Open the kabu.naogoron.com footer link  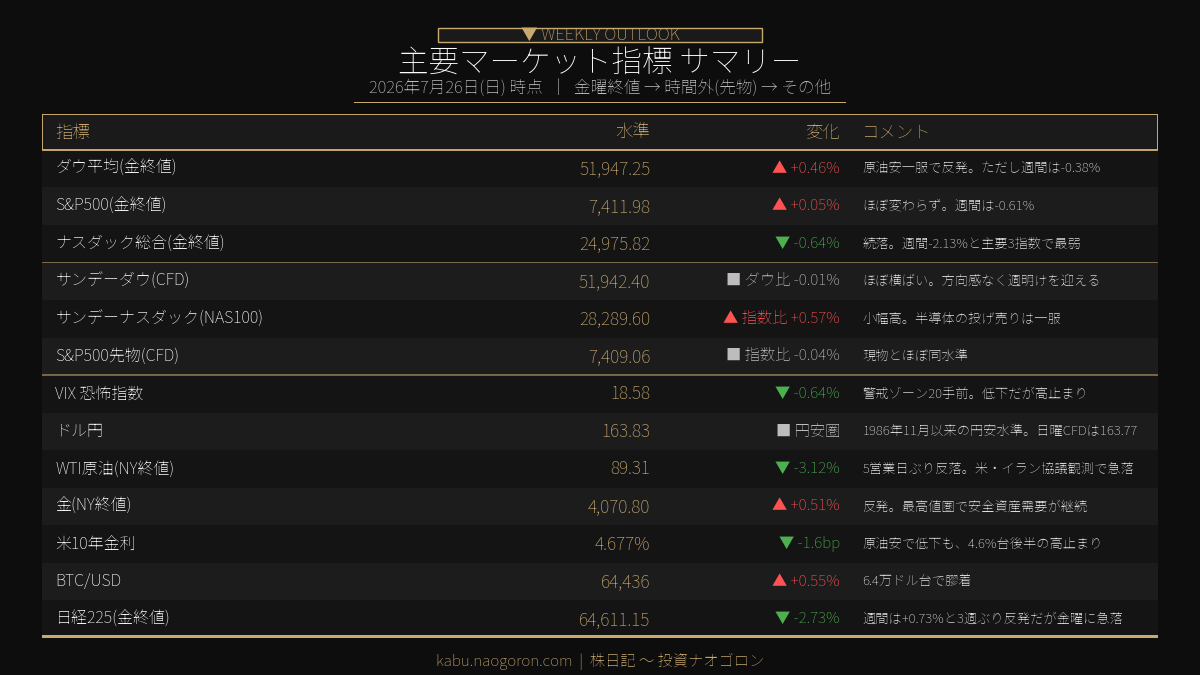[504, 661]
